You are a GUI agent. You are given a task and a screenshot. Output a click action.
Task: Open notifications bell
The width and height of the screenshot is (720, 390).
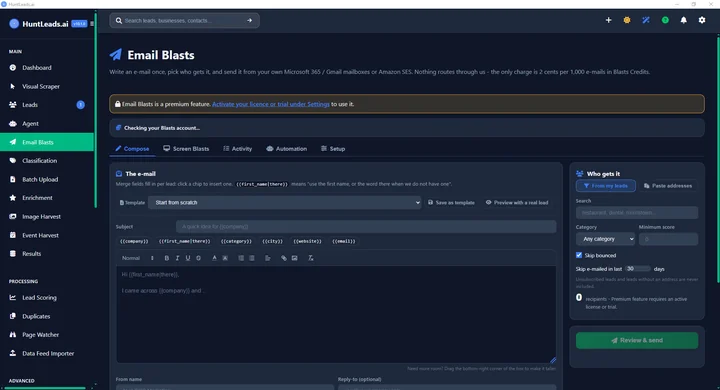(684, 20)
